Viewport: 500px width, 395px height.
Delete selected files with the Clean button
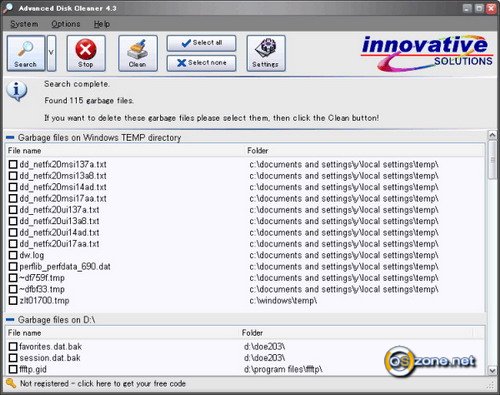click(138, 53)
